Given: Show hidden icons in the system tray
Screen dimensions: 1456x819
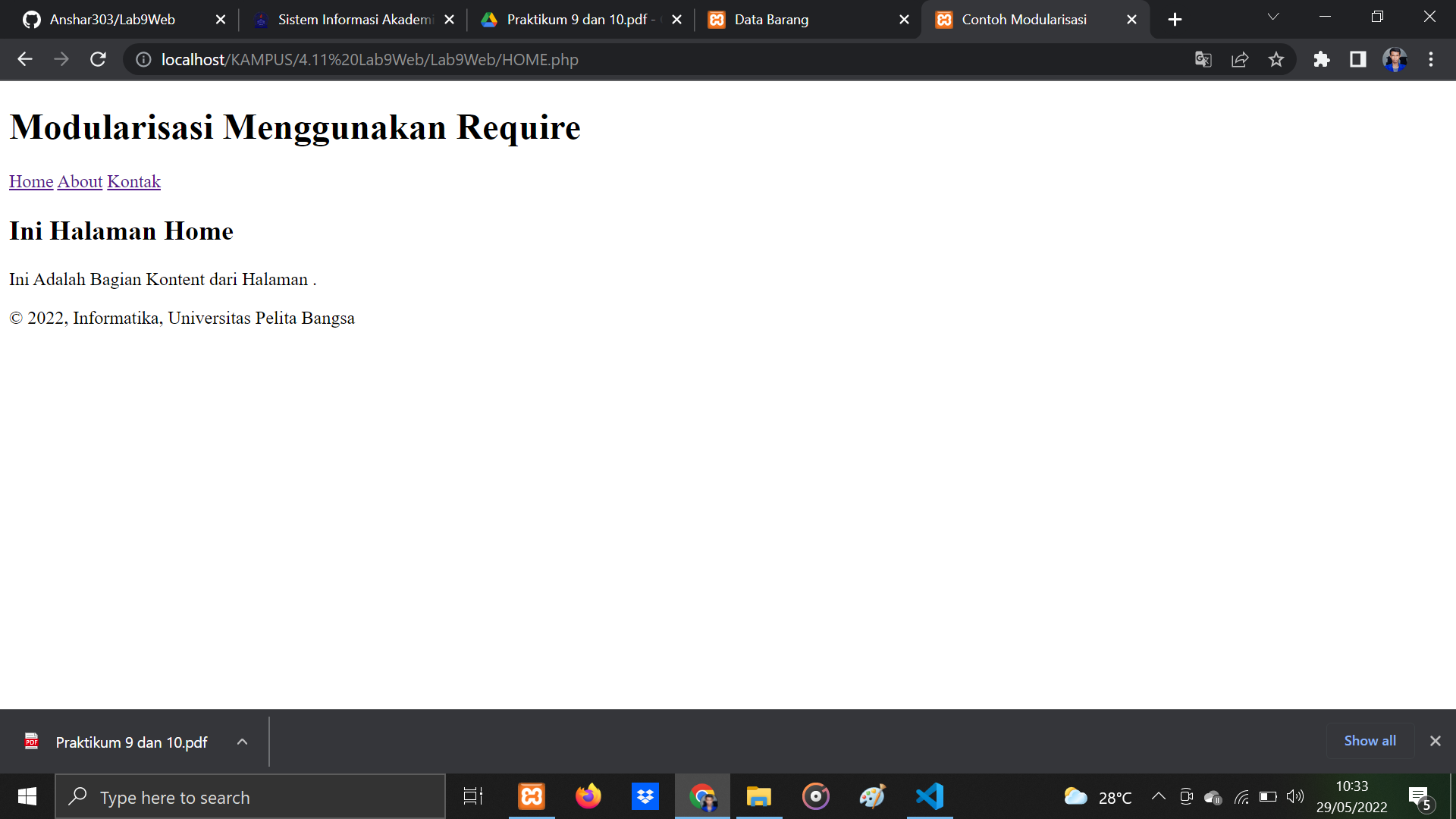Looking at the screenshot, I should coord(1159,797).
